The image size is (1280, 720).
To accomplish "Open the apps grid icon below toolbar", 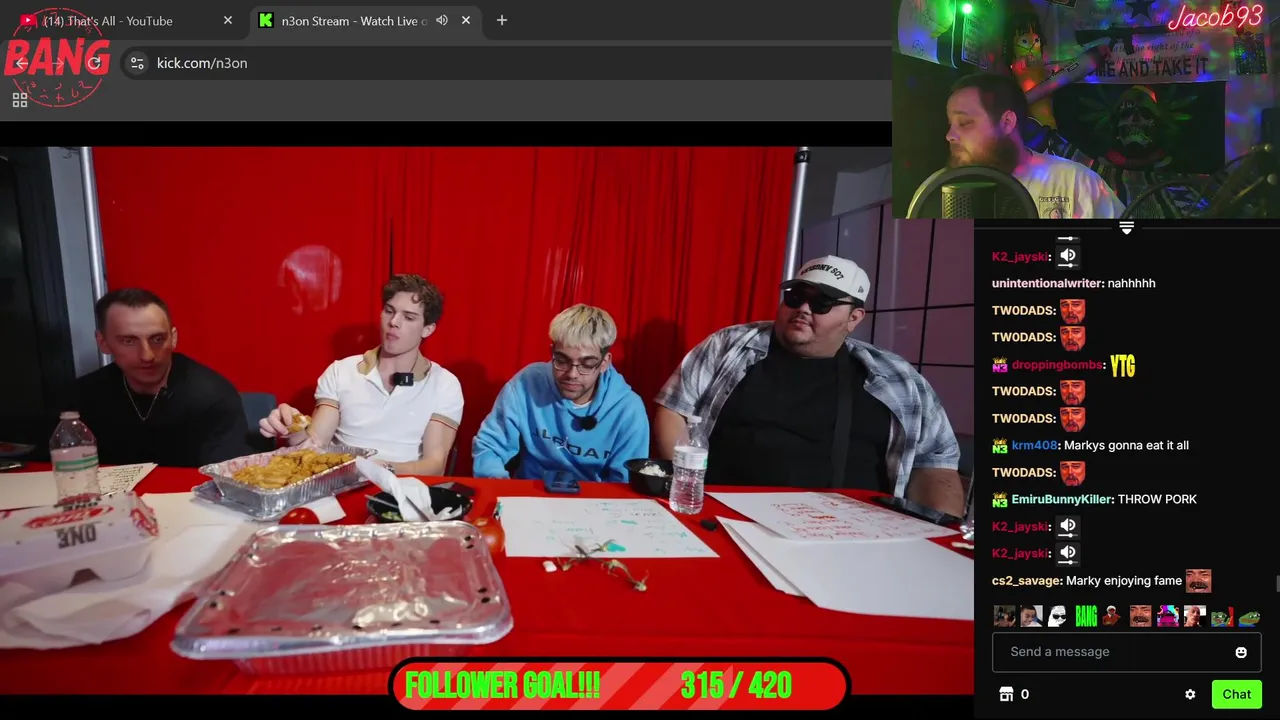I will coord(20,100).
